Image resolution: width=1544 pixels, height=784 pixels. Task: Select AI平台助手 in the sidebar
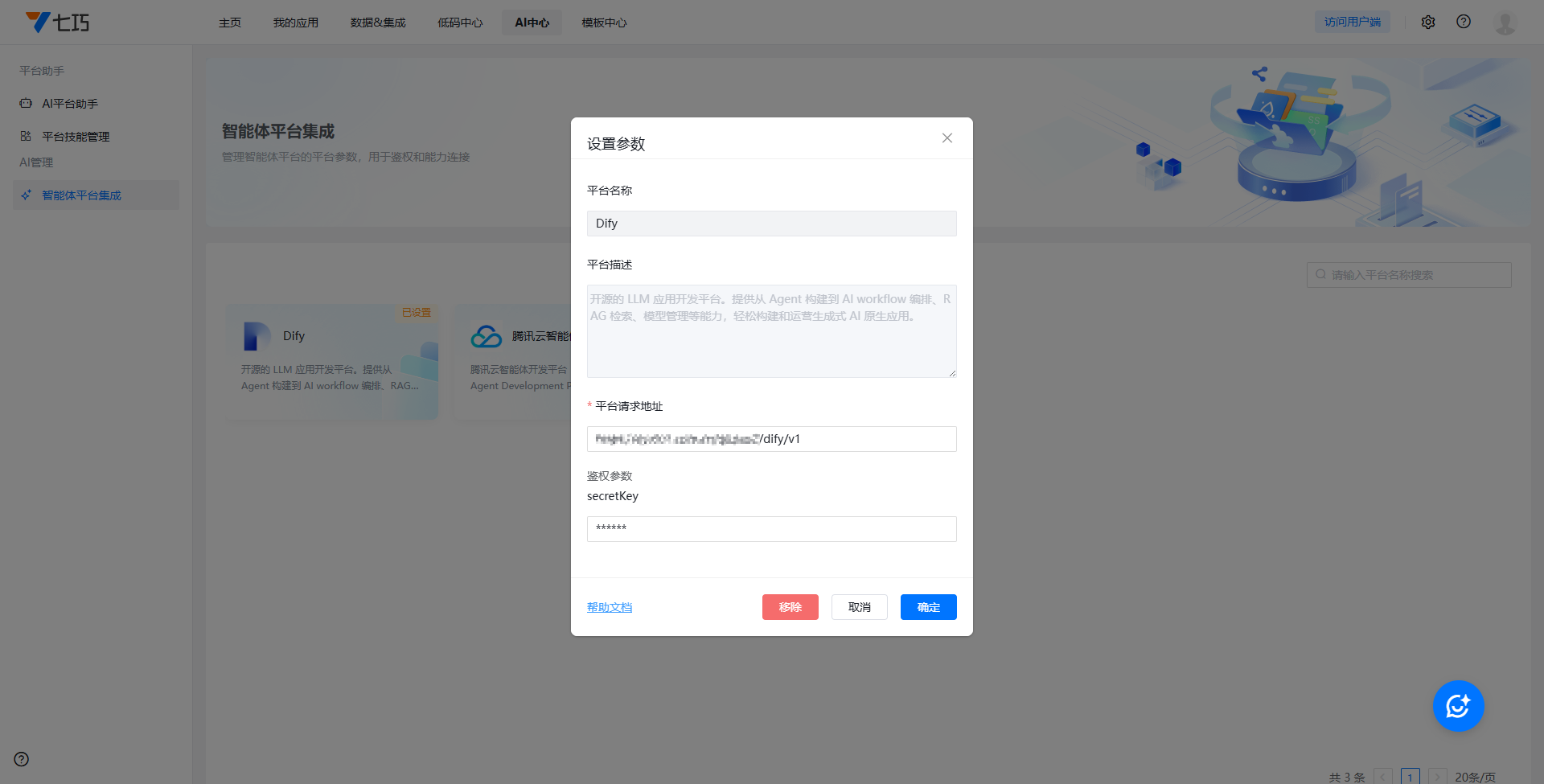click(70, 104)
